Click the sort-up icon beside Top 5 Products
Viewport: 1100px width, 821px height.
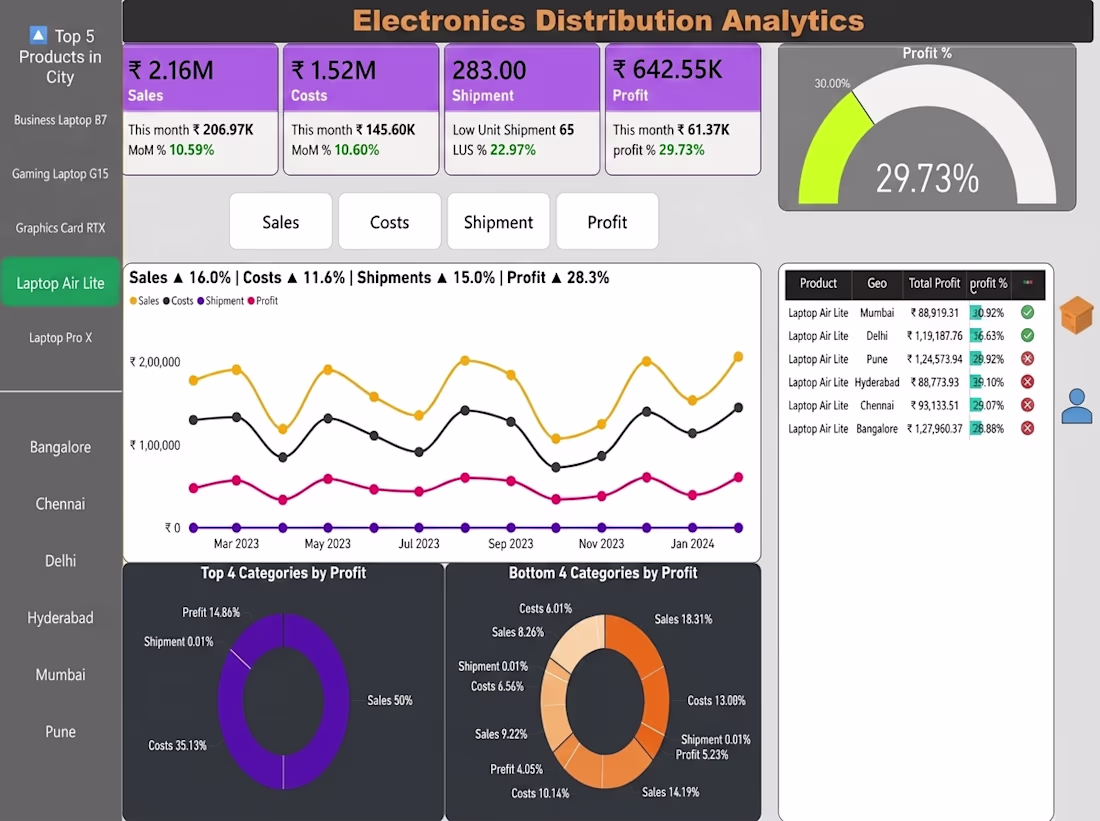click(x=39, y=34)
